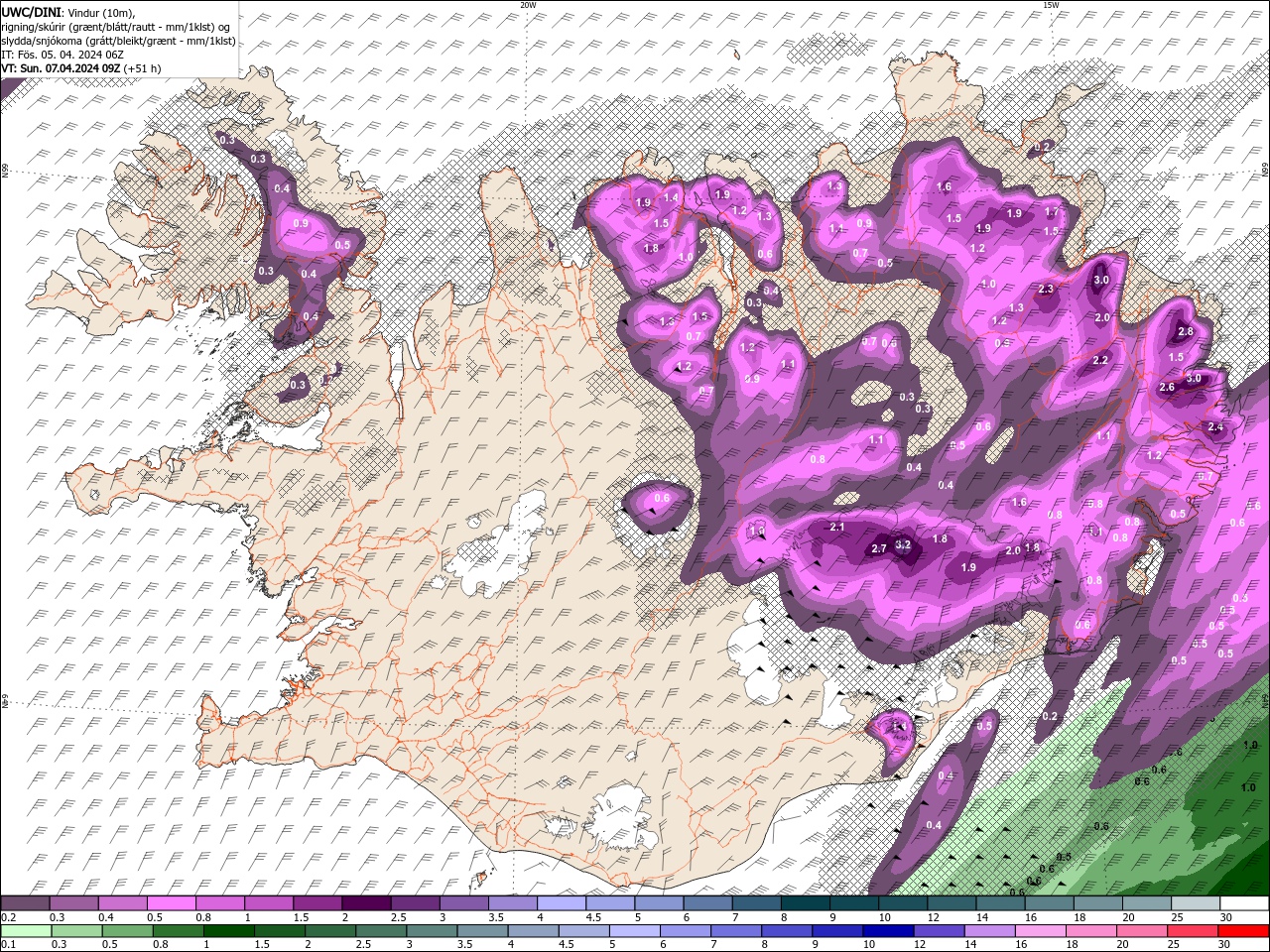Click the UWC/DINI title text
This screenshot has height=952, width=1270.
pyautogui.click(x=31, y=11)
